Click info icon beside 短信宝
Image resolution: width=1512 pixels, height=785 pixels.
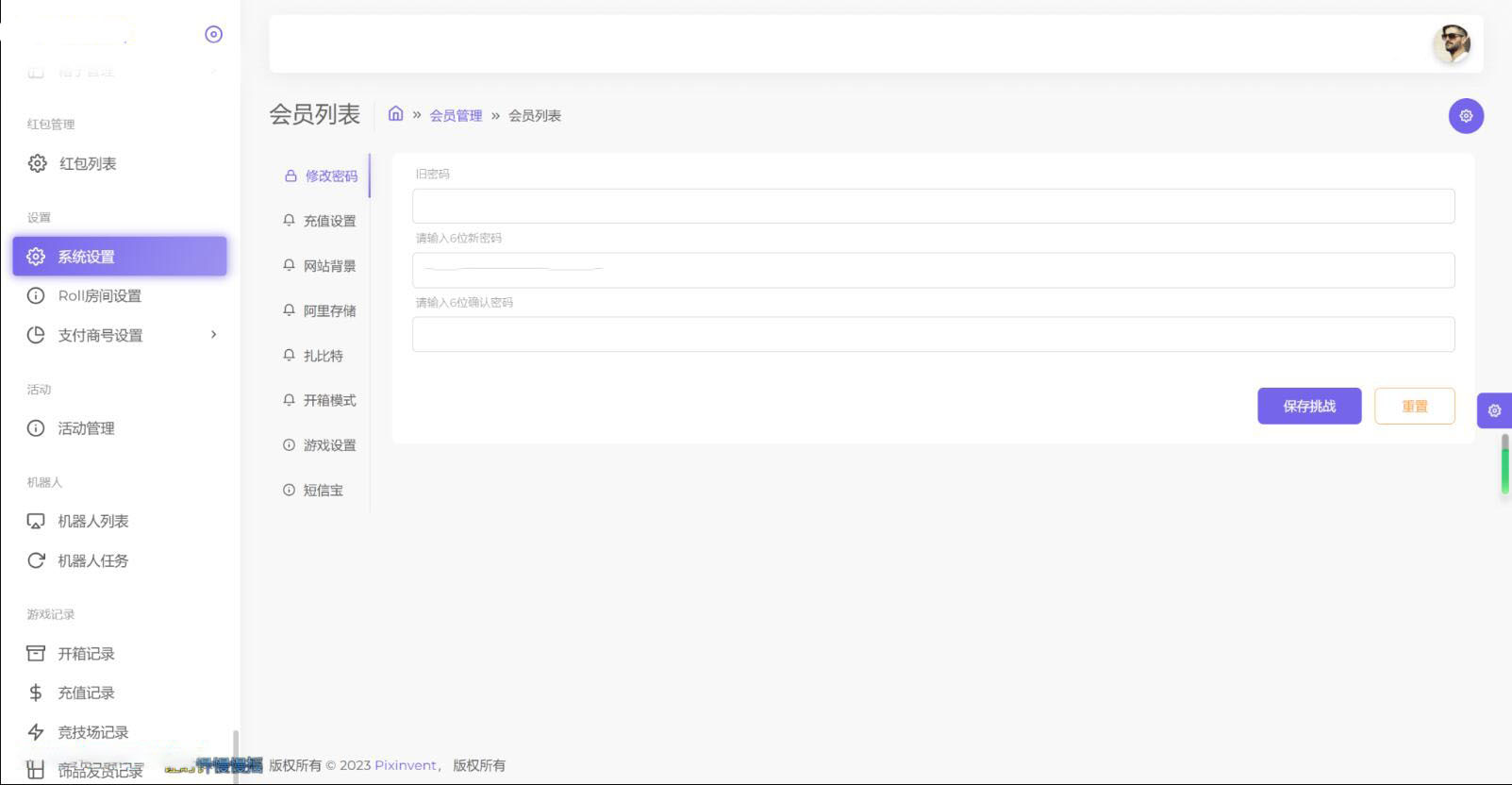point(289,490)
